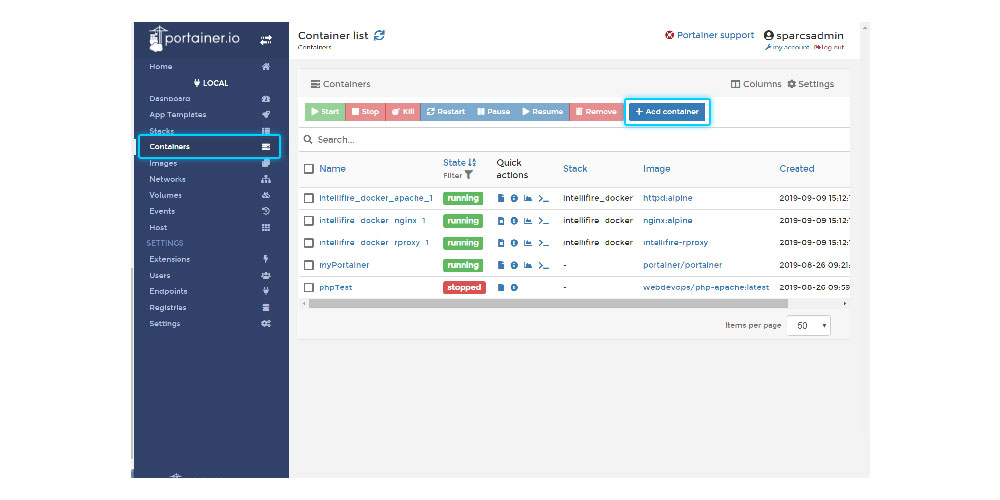Open Volumes from the sidebar
The width and height of the screenshot is (1000, 500).
point(165,195)
